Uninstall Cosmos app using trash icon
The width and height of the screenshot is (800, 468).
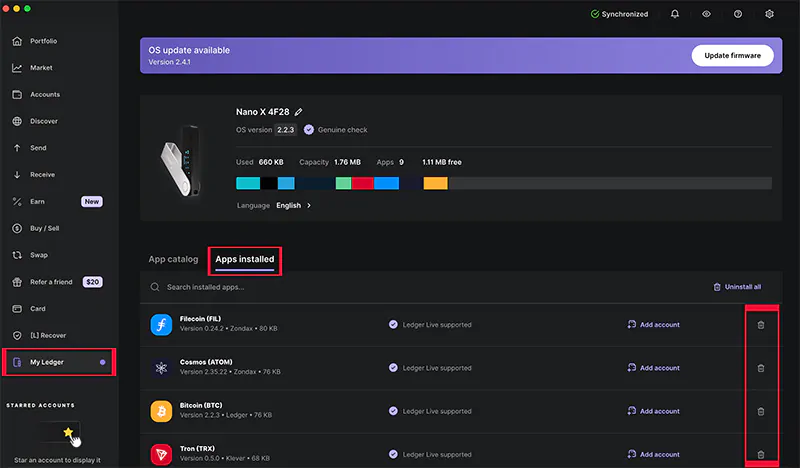[x=760, y=368]
